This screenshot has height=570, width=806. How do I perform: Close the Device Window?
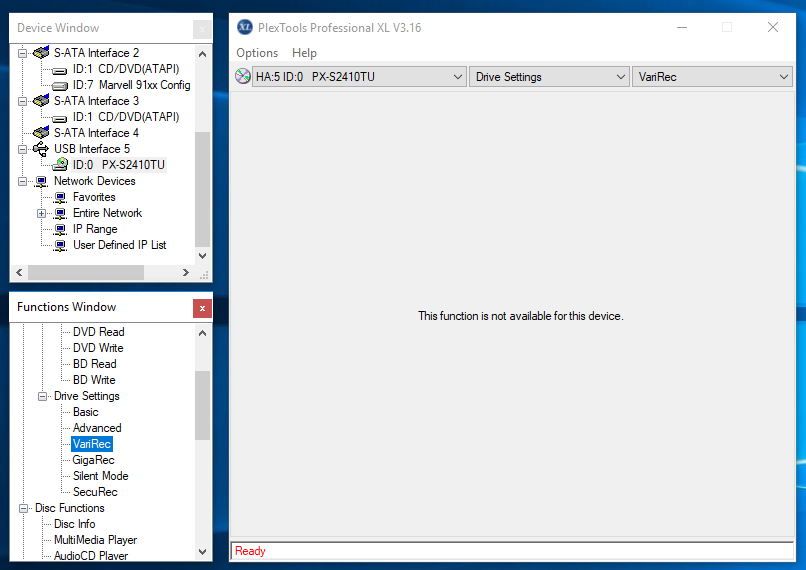click(x=202, y=29)
